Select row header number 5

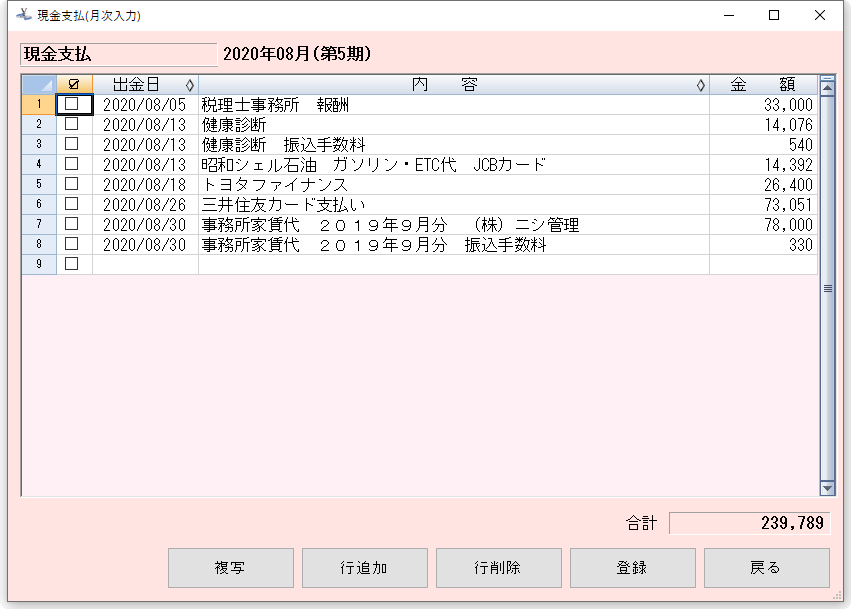(x=39, y=184)
